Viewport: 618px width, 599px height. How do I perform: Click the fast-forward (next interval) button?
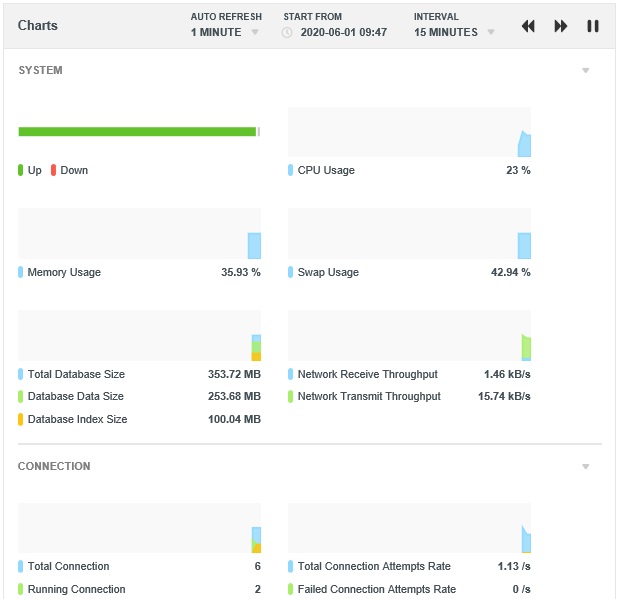click(560, 26)
